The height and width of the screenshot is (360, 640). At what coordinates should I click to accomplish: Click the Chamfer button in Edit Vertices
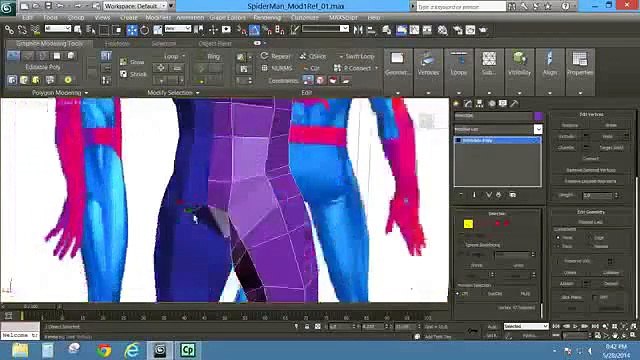[x=566, y=147]
